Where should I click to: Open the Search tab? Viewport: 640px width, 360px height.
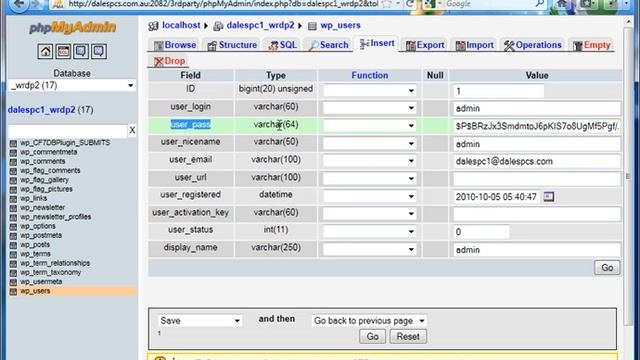click(329, 45)
